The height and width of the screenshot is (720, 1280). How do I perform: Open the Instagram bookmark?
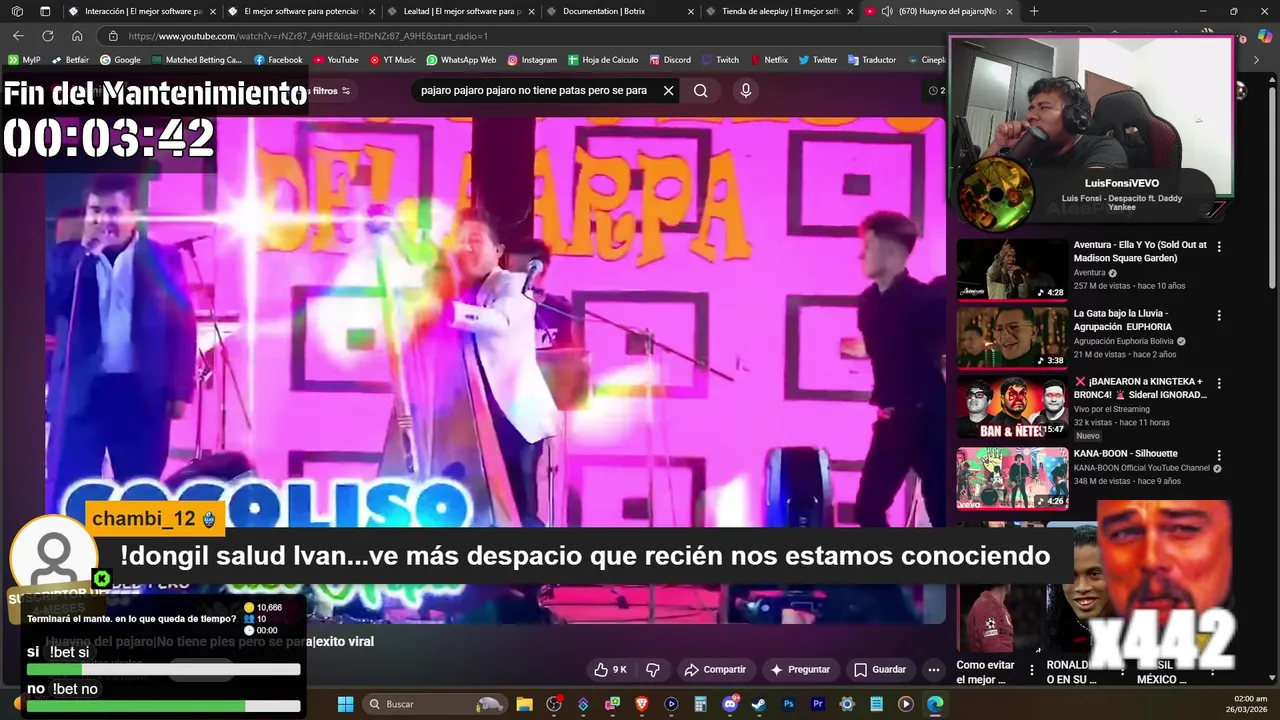point(532,60)
